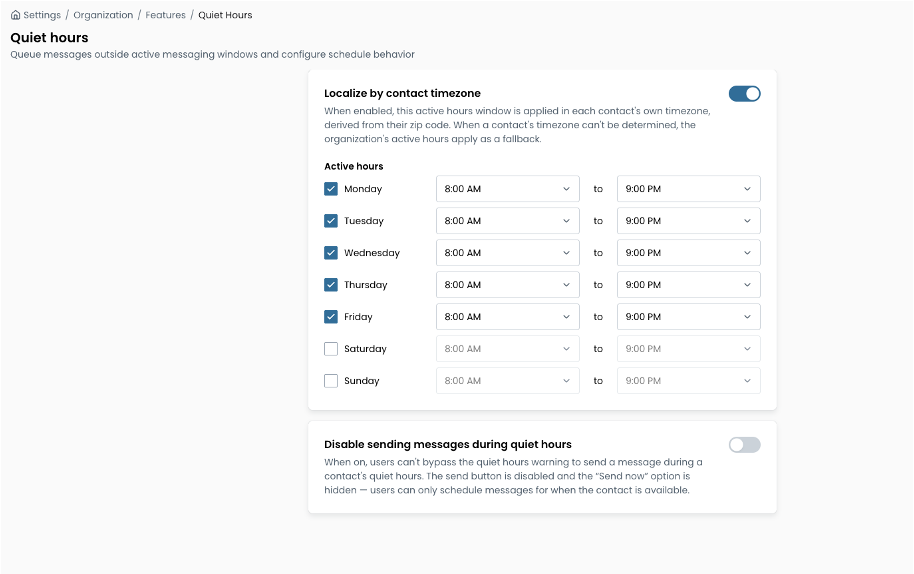
Task: Click Disable sending messages during quiet hours heading
Action: point(448,445)
